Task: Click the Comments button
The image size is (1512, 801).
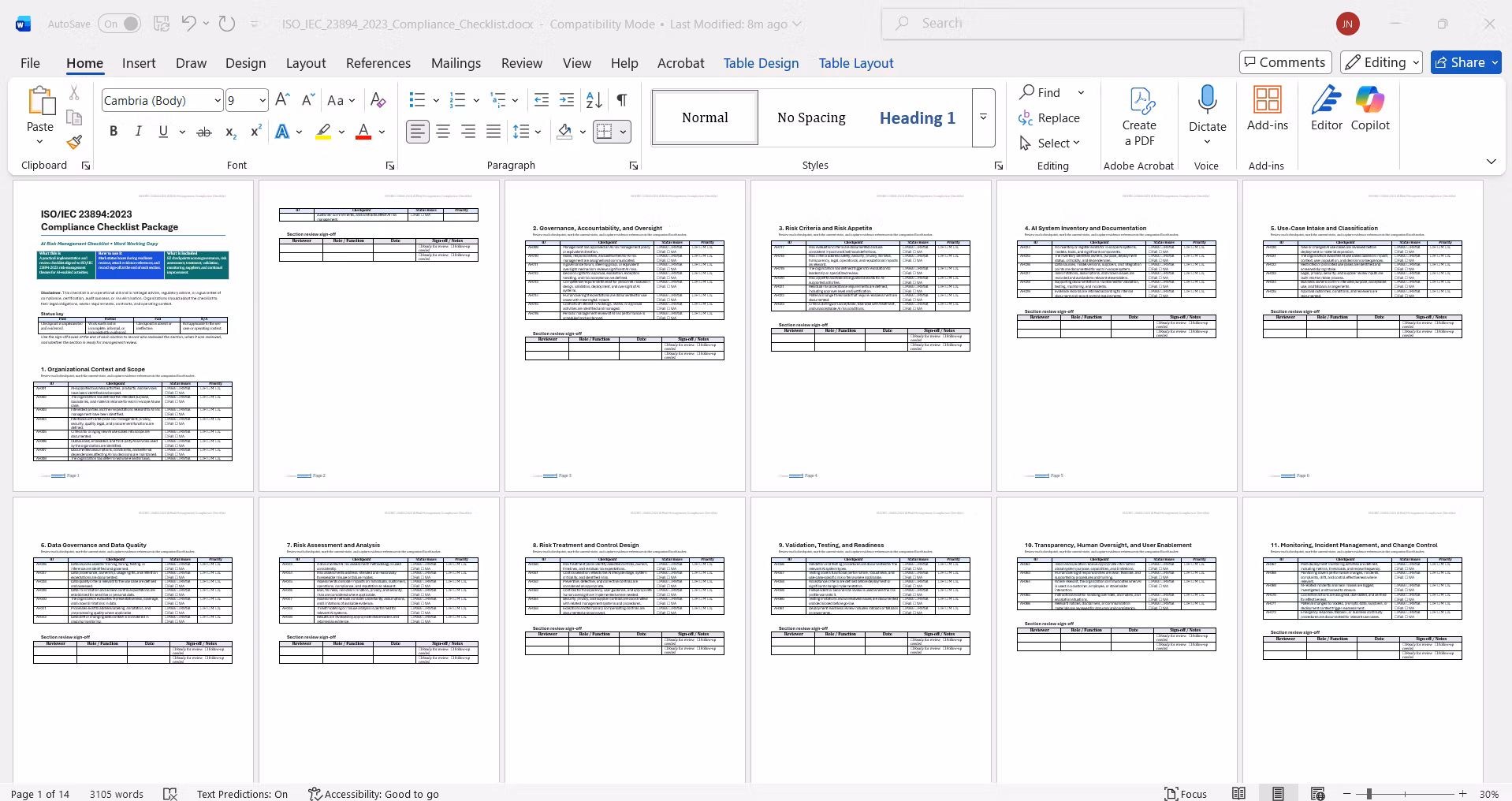Action: point(1285,62)
